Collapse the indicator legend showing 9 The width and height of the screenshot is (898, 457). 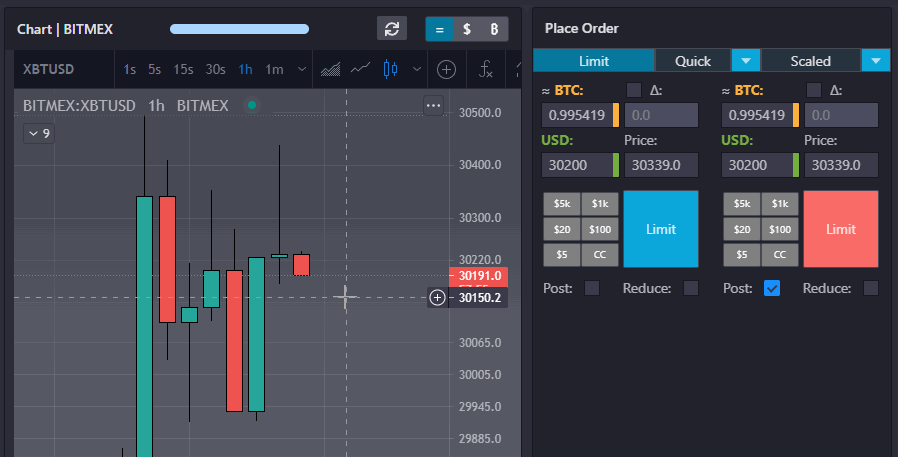[39, 133]
